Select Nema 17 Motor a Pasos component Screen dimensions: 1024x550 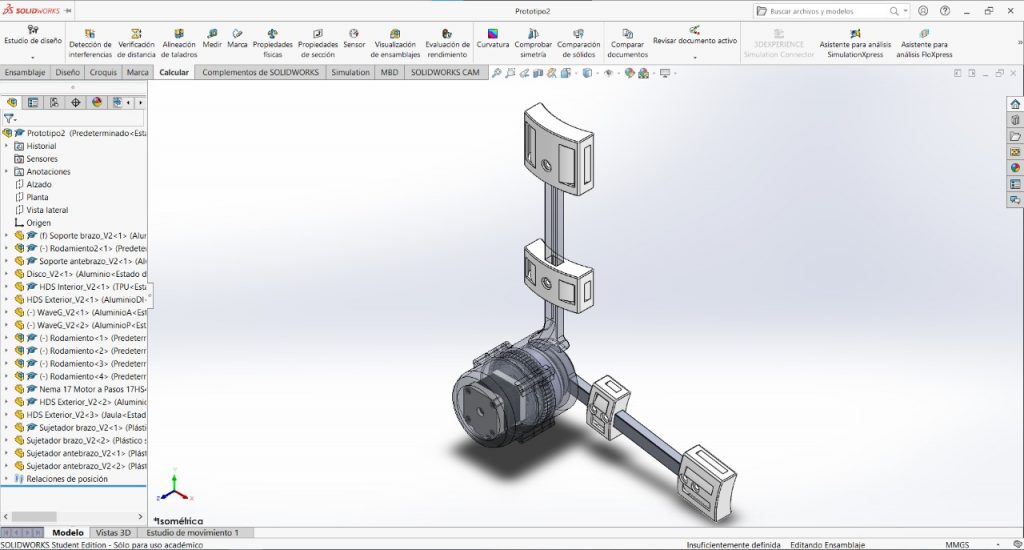pos(86,388)
